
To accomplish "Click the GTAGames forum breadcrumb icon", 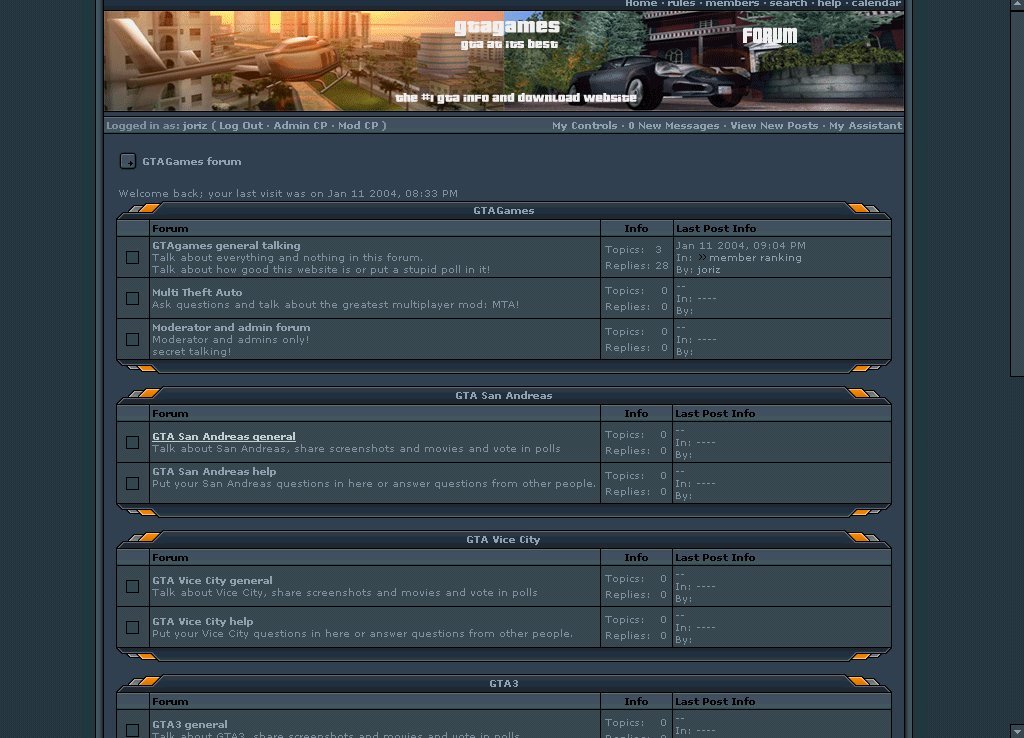I will [128, 161].
